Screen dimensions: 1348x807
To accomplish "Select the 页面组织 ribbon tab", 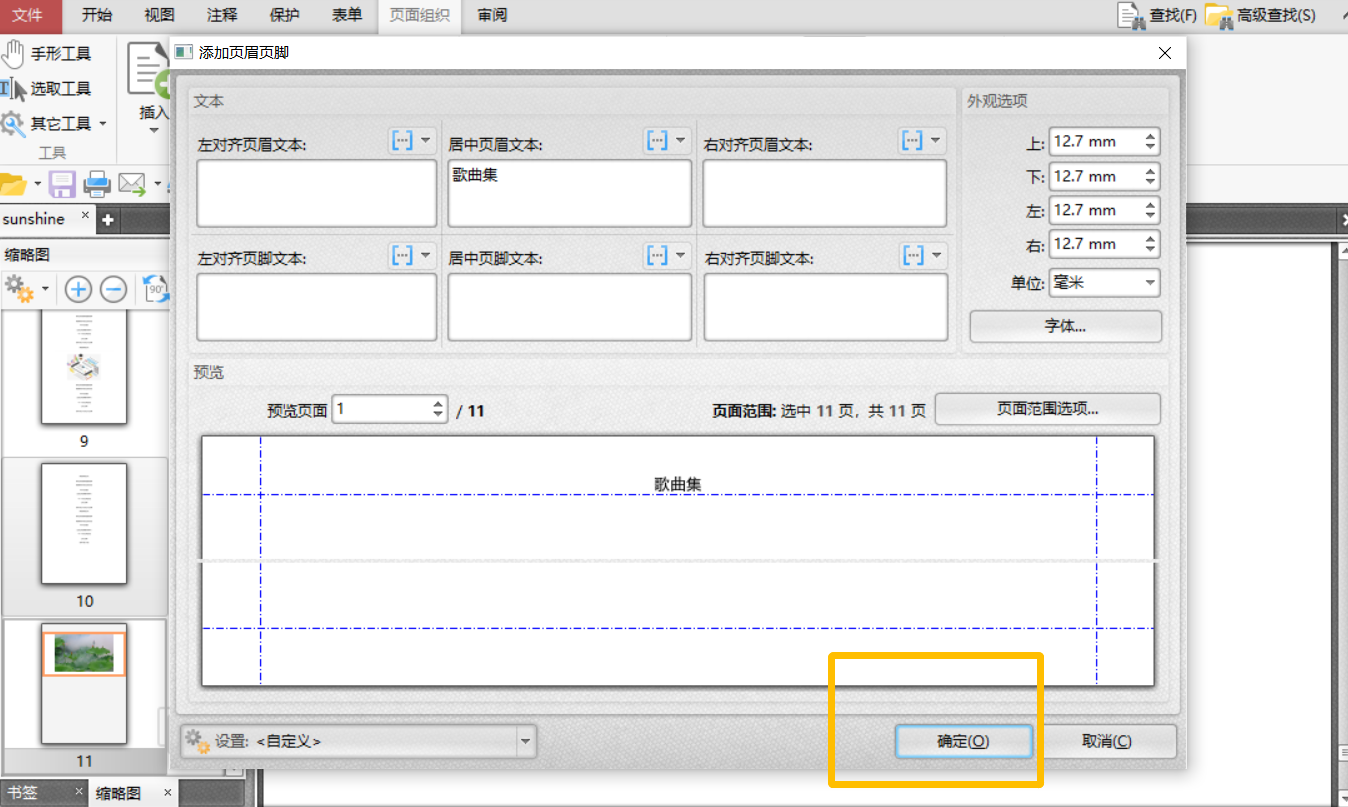I will 419,15.
